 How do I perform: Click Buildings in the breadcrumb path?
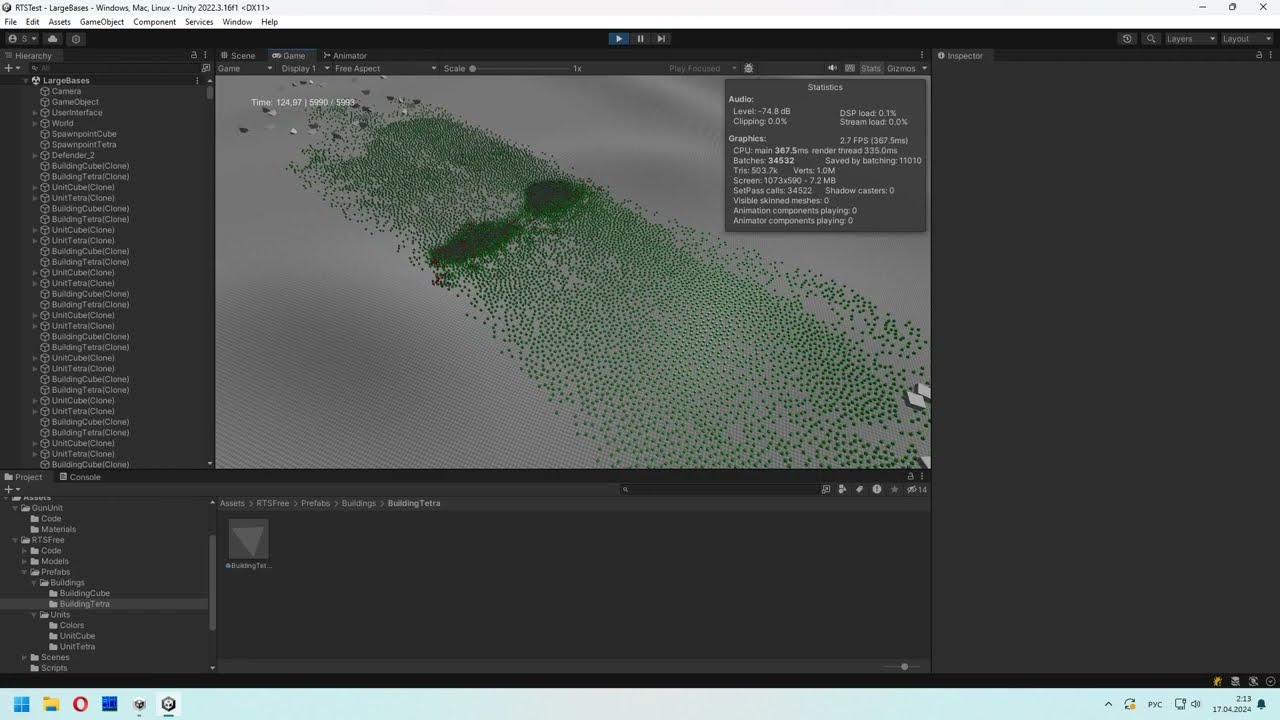(x=359, y=503)
